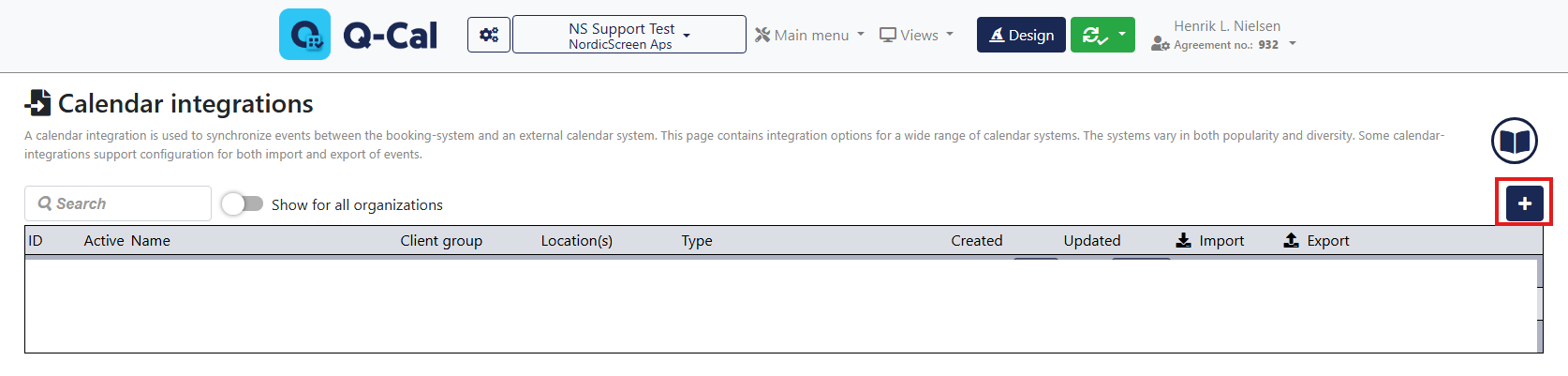
Task: Click the Calendar integrations title icon
Action: click(38, 103)
